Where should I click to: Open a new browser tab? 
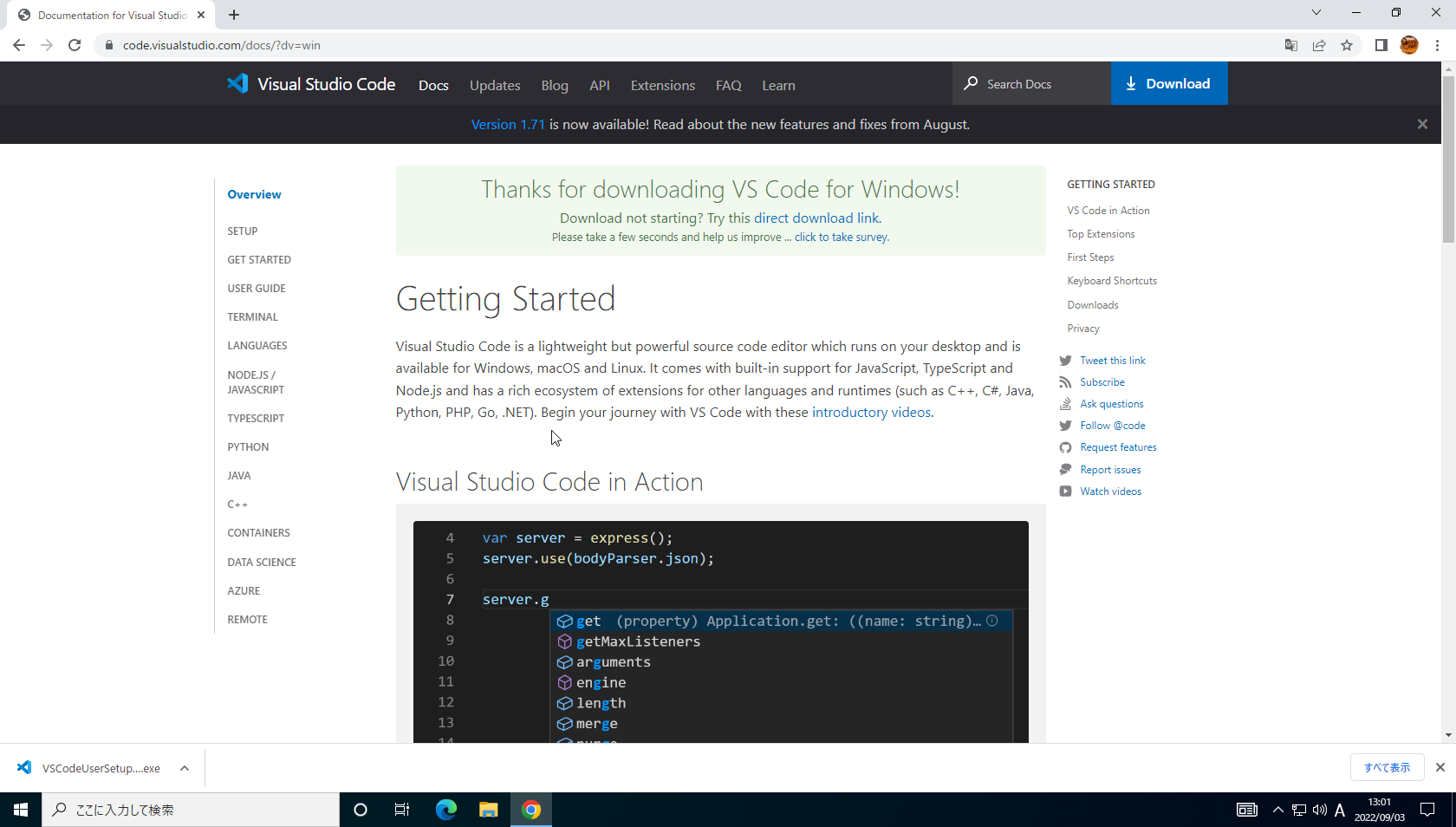(x=234, y=15)
